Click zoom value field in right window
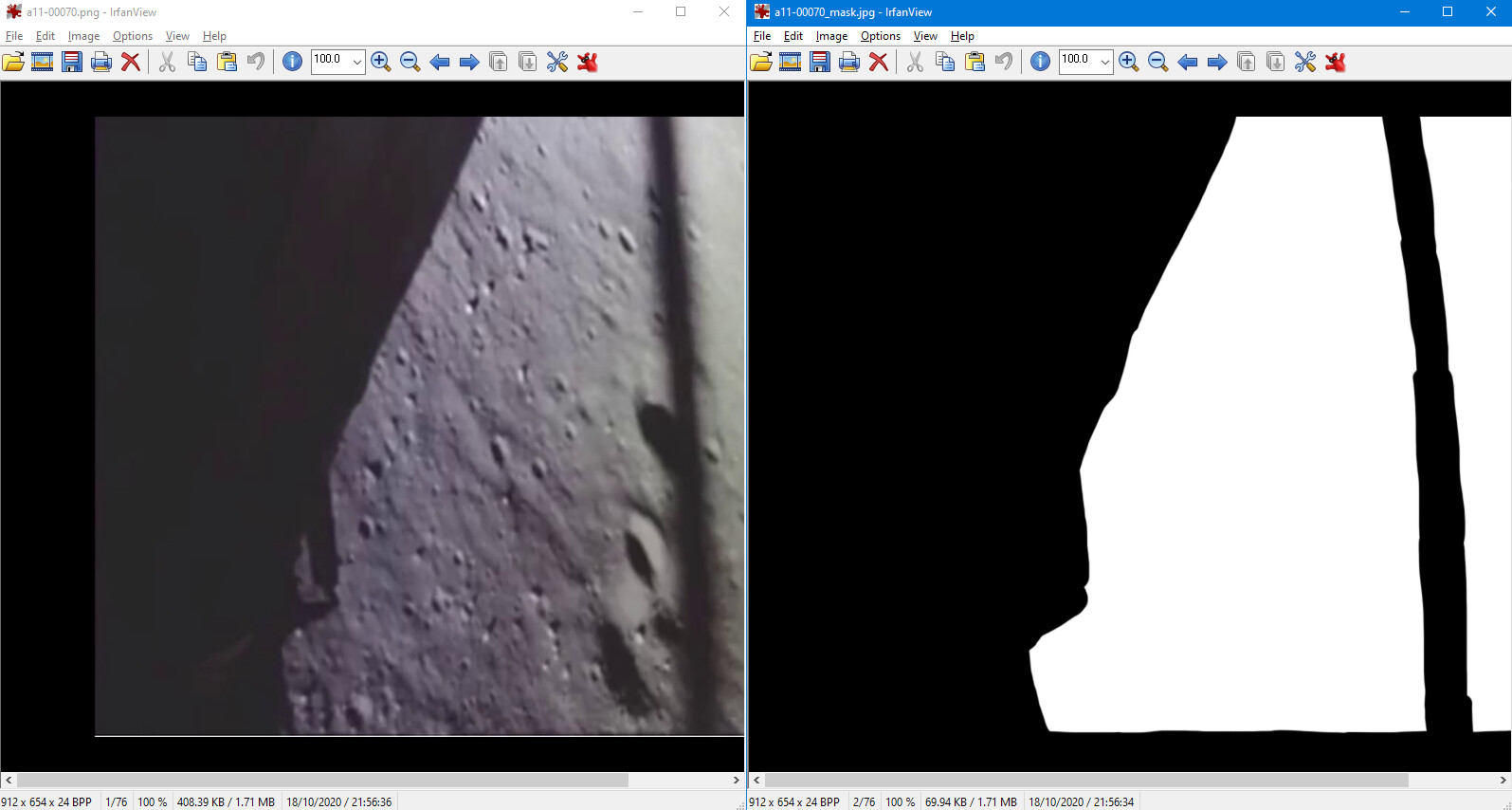The height and width of the screenshot is (810, 1512). coord(1079,61)
